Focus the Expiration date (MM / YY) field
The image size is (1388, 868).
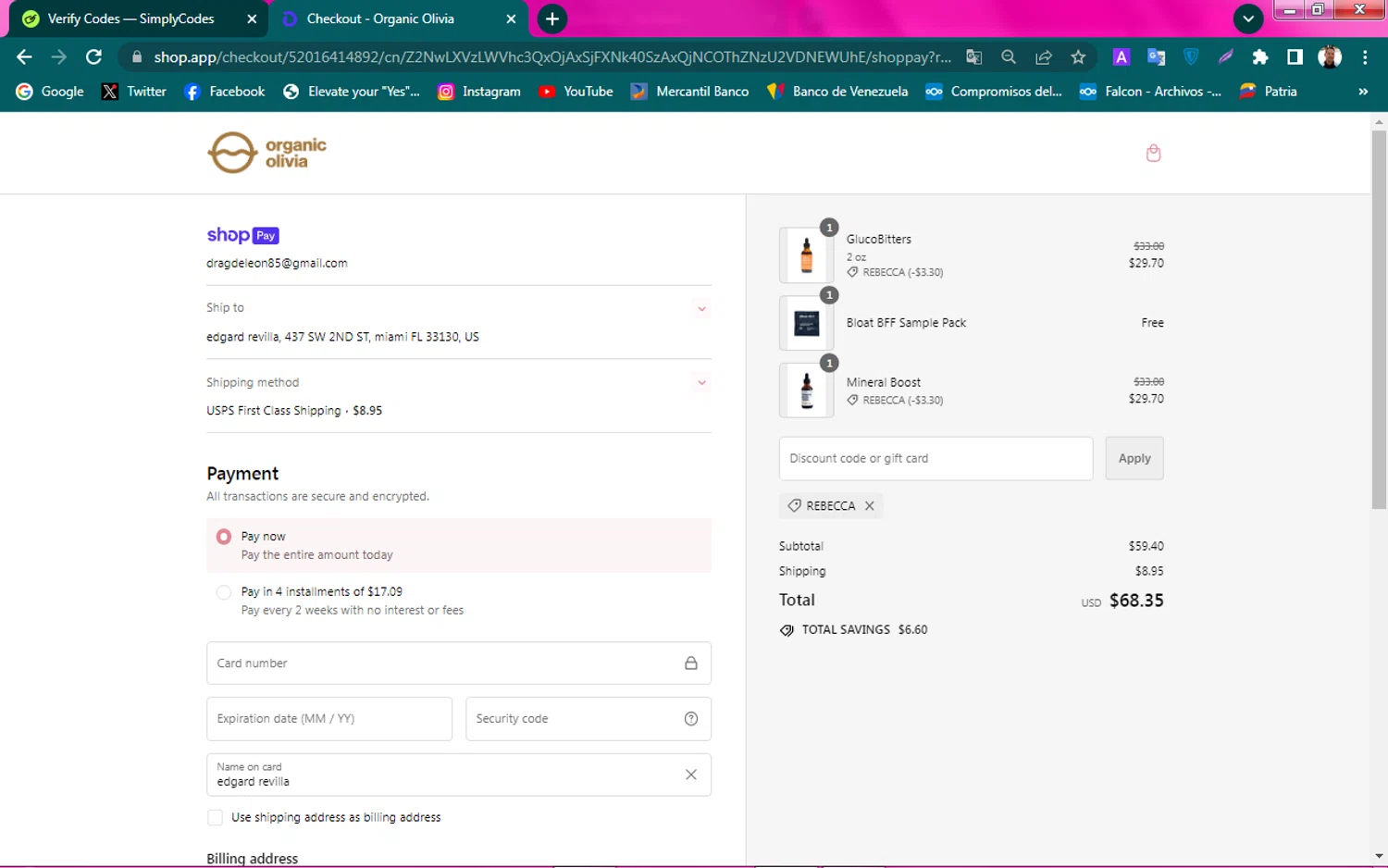pos(329,719)
